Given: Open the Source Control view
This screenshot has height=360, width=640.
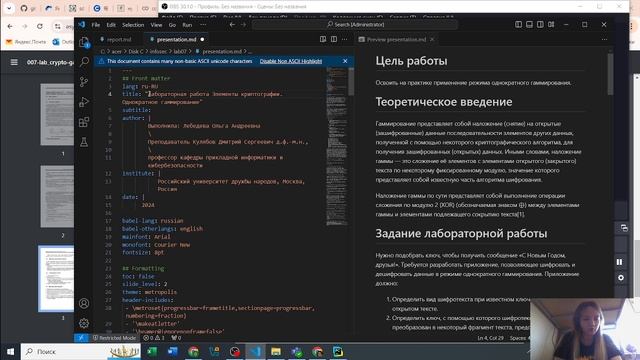Looking at the screenshot, I should pos(84,82).
